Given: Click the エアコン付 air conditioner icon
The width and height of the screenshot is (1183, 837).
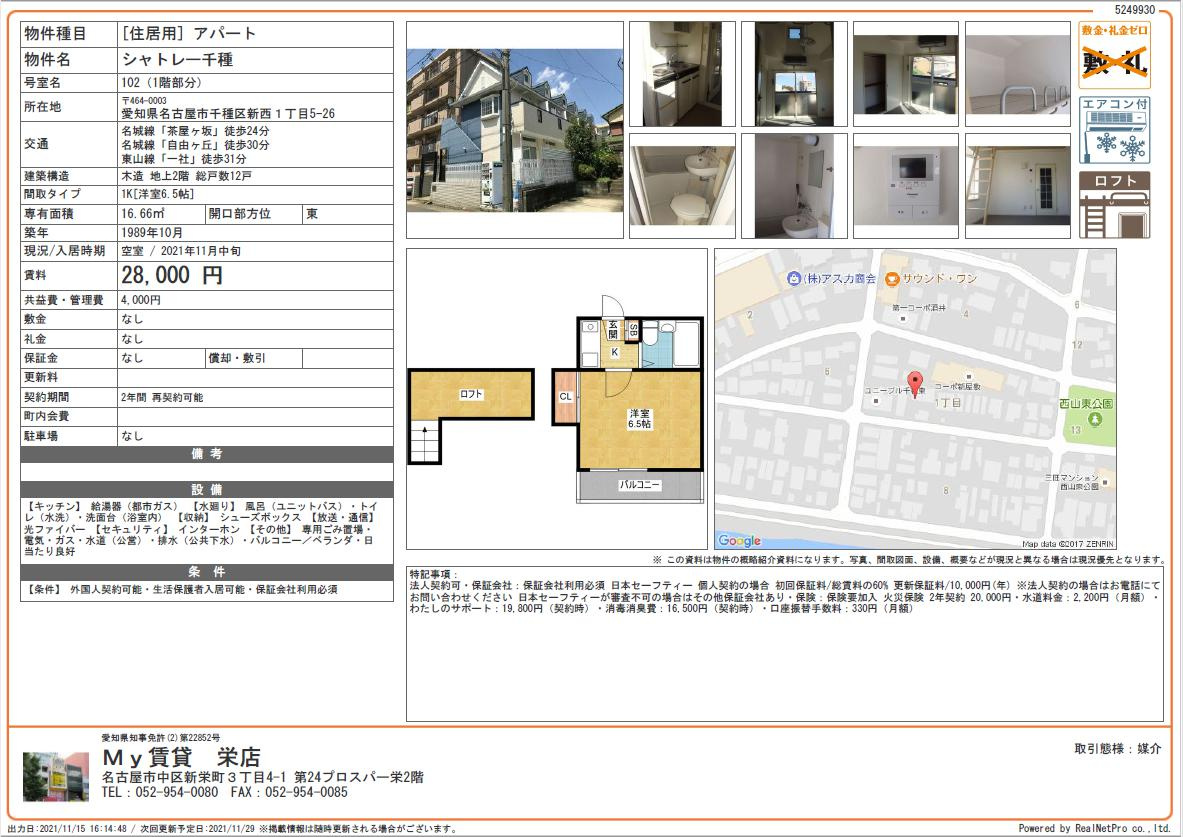Looking at the screenshot, I should pos(1114,130).
